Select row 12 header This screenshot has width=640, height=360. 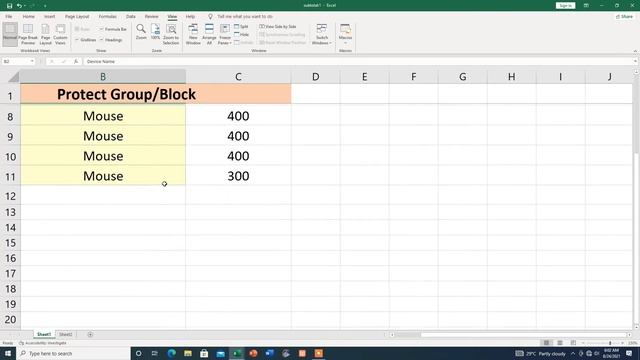[x=10, y=196]
